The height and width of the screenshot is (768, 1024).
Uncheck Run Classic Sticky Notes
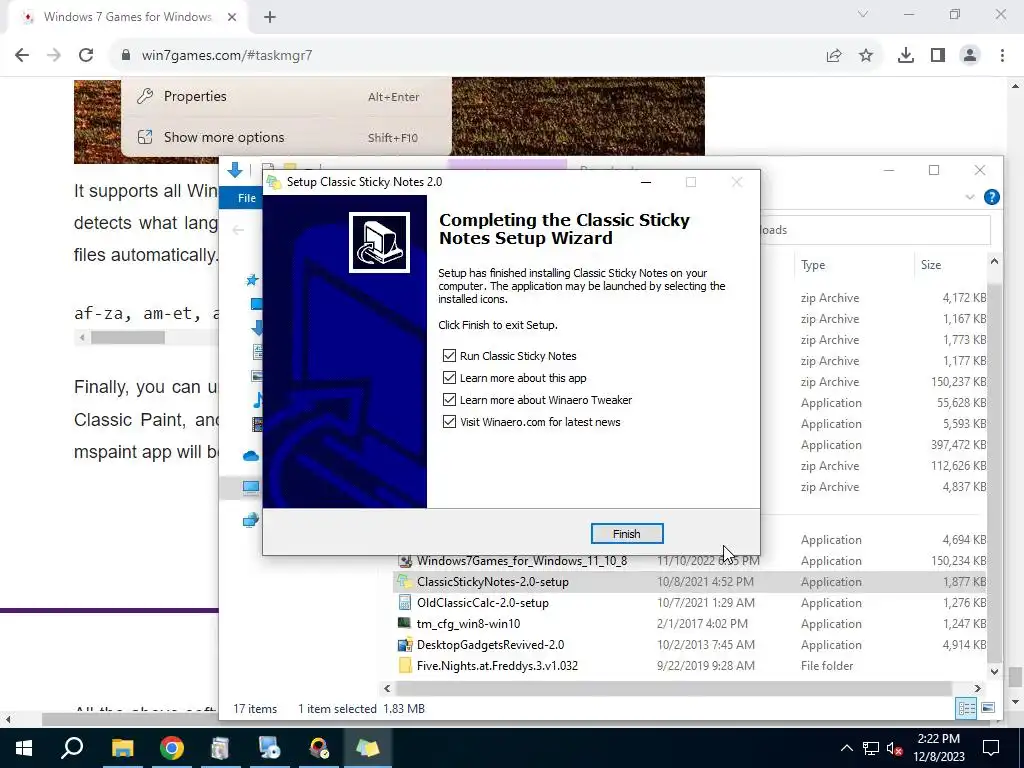(x=449, y=356)
